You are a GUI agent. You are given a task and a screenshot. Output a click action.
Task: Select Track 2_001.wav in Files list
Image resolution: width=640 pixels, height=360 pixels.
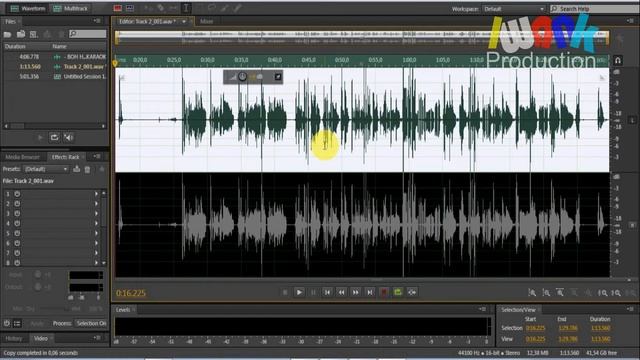click(x=84, y=67)
